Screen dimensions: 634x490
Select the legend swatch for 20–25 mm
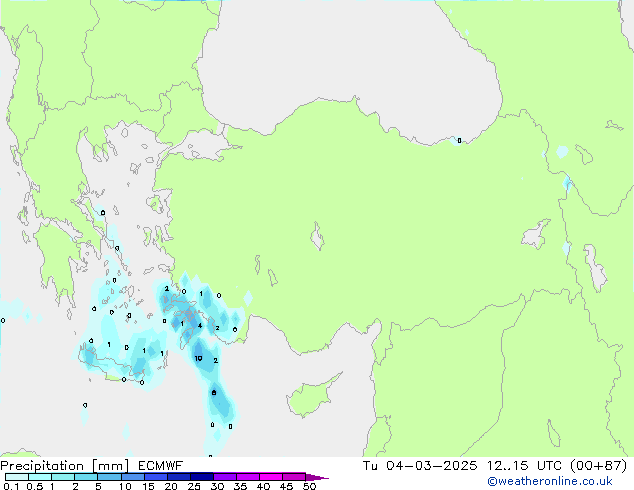pyautogui.click(x=178, y=477)
